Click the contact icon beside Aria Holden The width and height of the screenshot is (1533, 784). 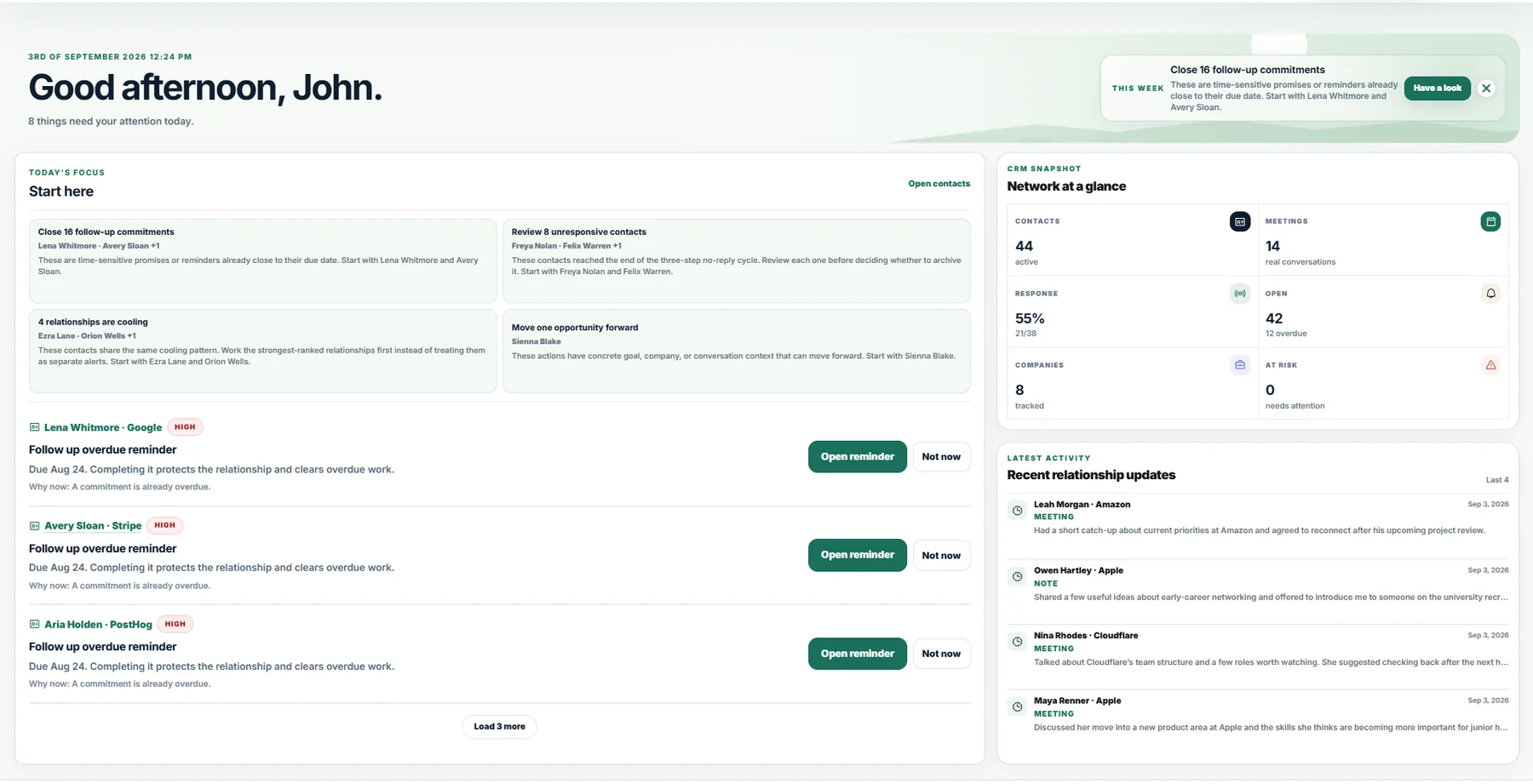[34, 624]
